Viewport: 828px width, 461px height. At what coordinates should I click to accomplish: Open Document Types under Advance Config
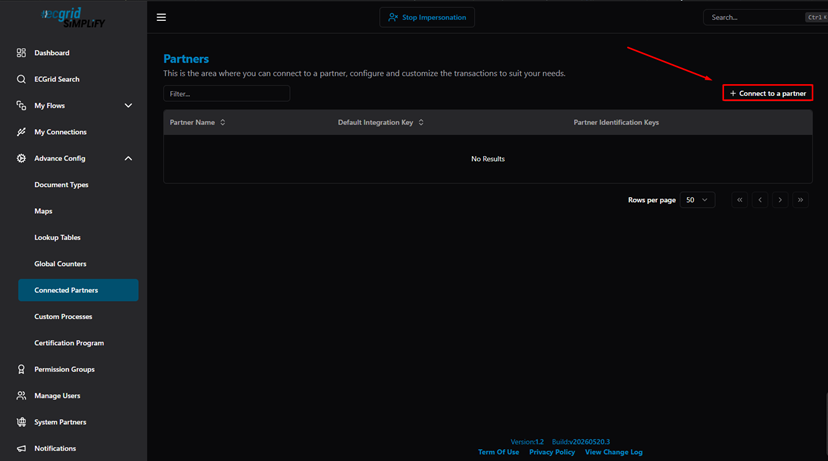(x=61, y=185)
